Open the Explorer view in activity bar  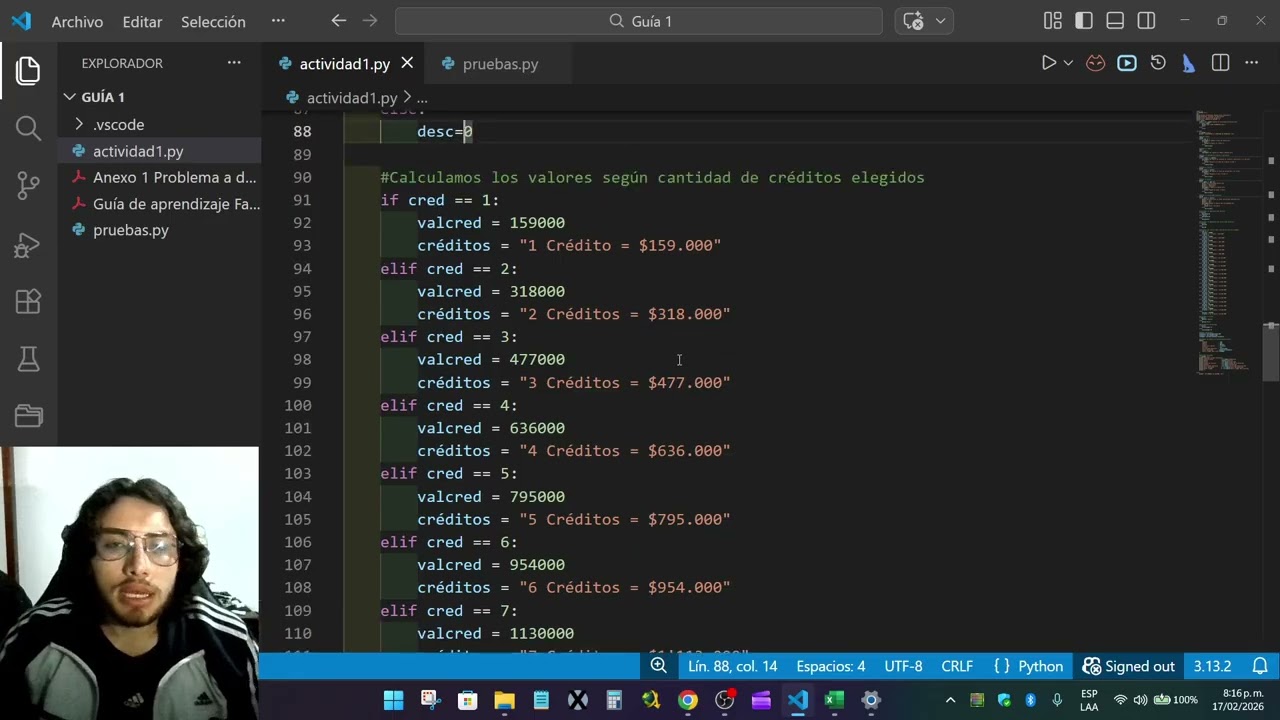(x=28, y=71)
